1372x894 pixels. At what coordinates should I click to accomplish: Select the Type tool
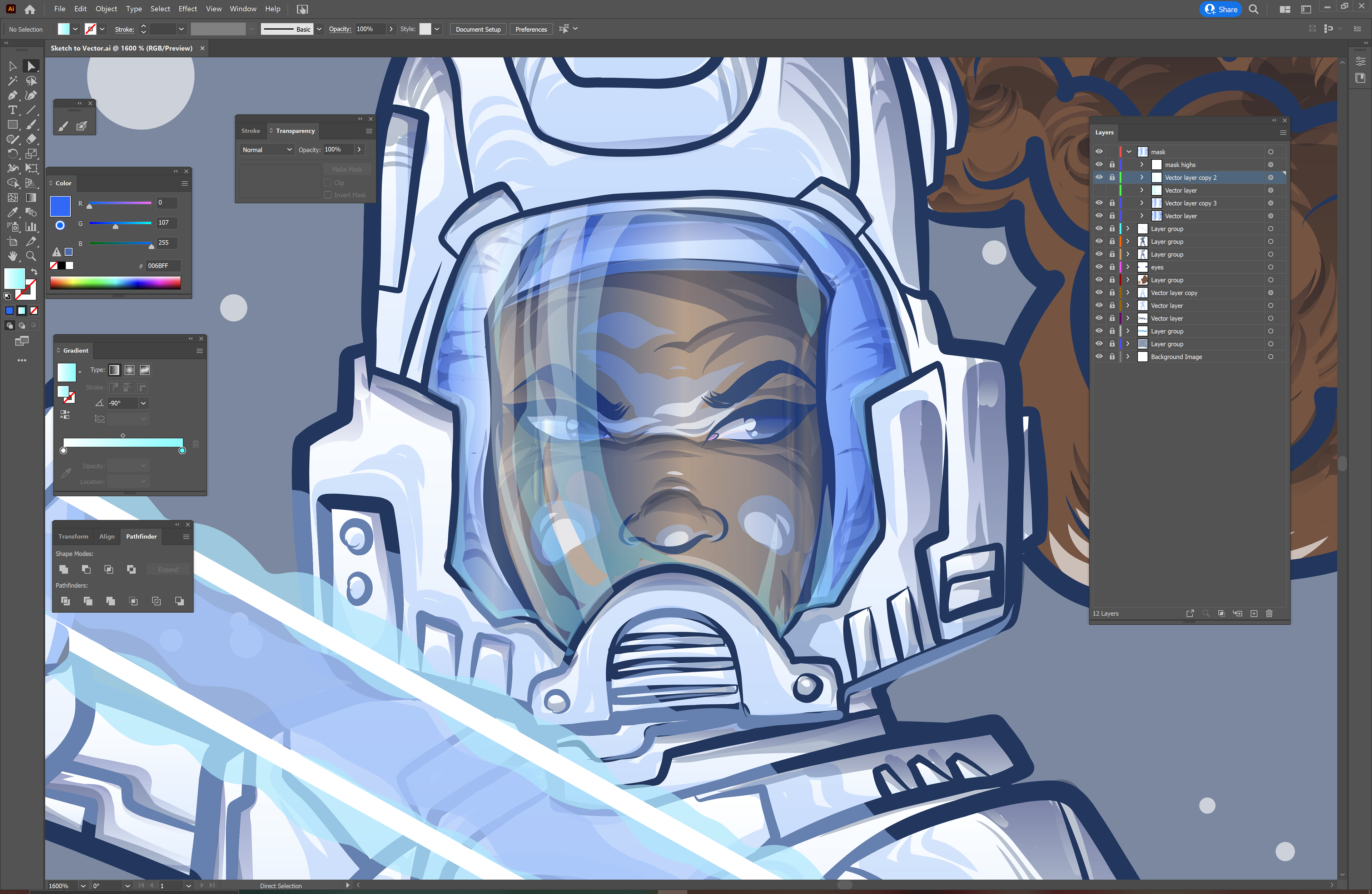(x=13, y=110)
